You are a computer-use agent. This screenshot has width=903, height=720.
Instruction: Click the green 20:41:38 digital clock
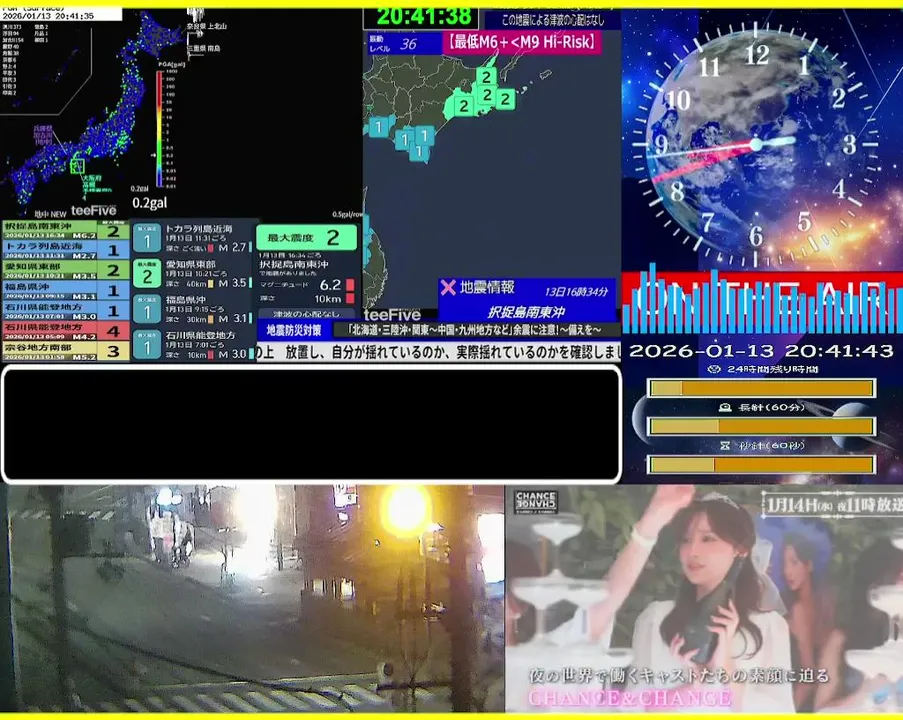tap(422, 17)
